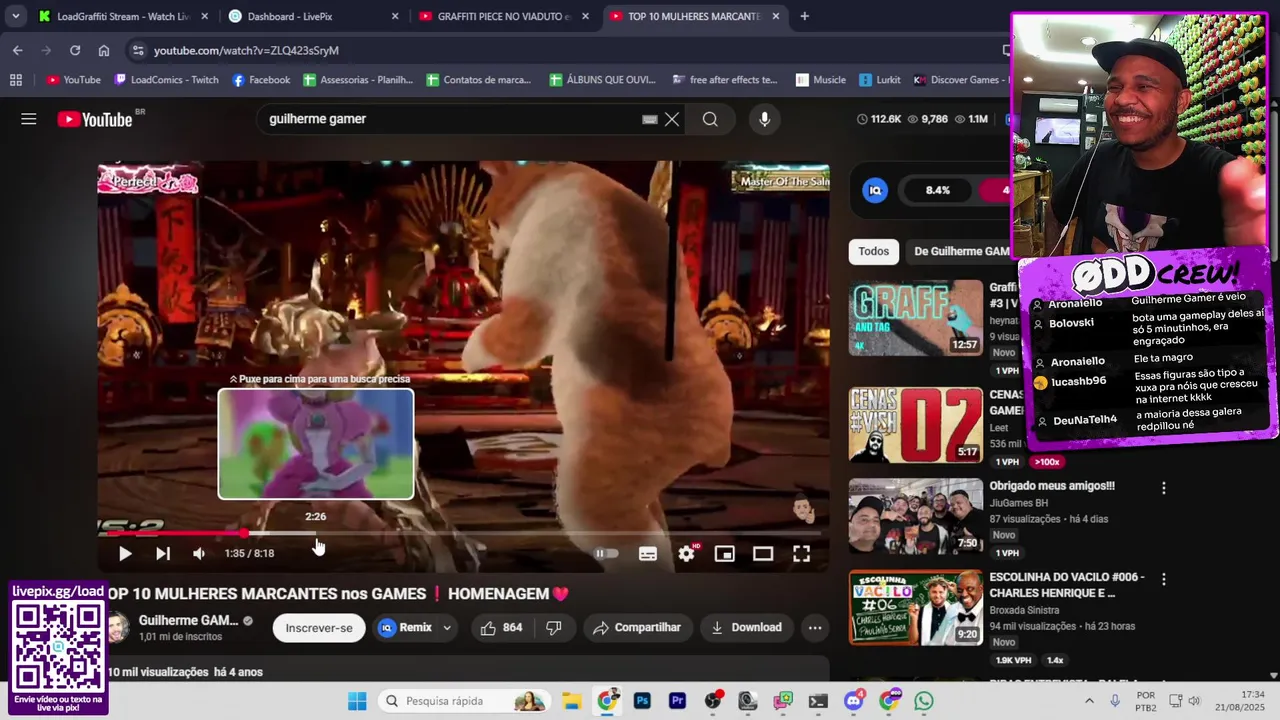The width and height of the screenshot is (1280, 720).
Task: Open 'ESCOLINHA DO VACILO #006' video title
Action: point(1066,585)
